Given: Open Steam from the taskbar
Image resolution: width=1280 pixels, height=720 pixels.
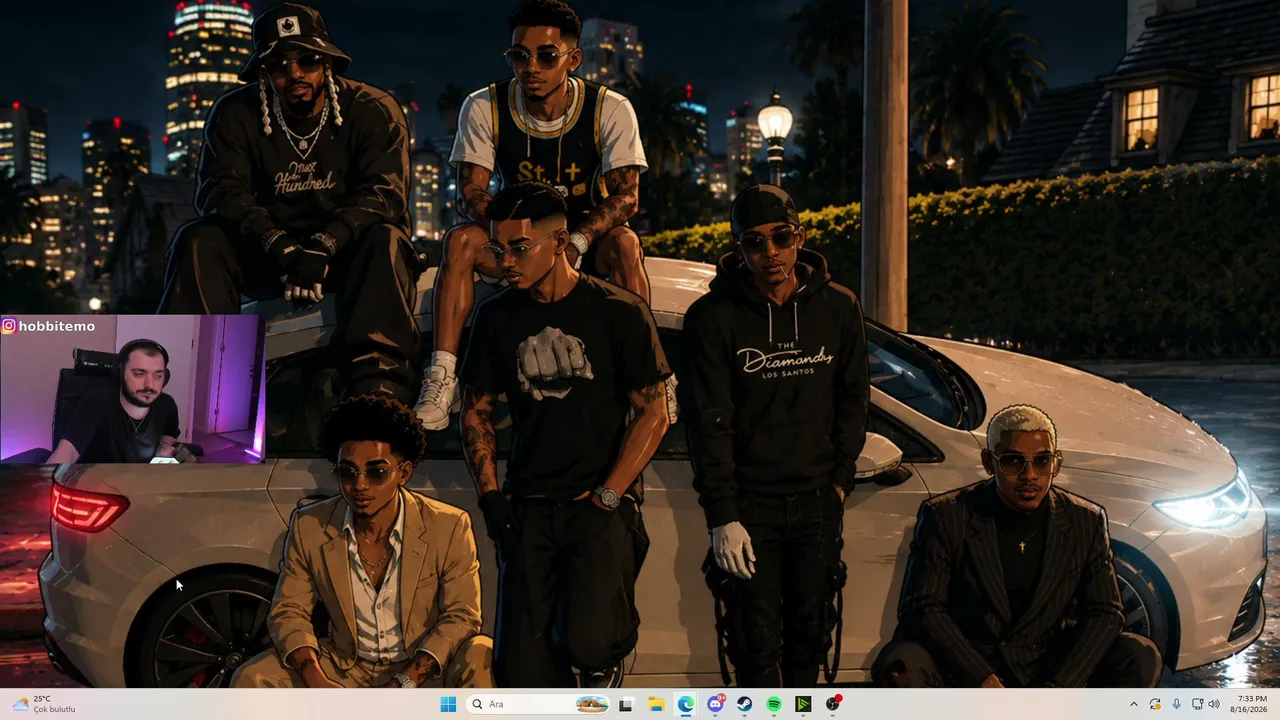Looking at the screenshot, I should 745,704.
